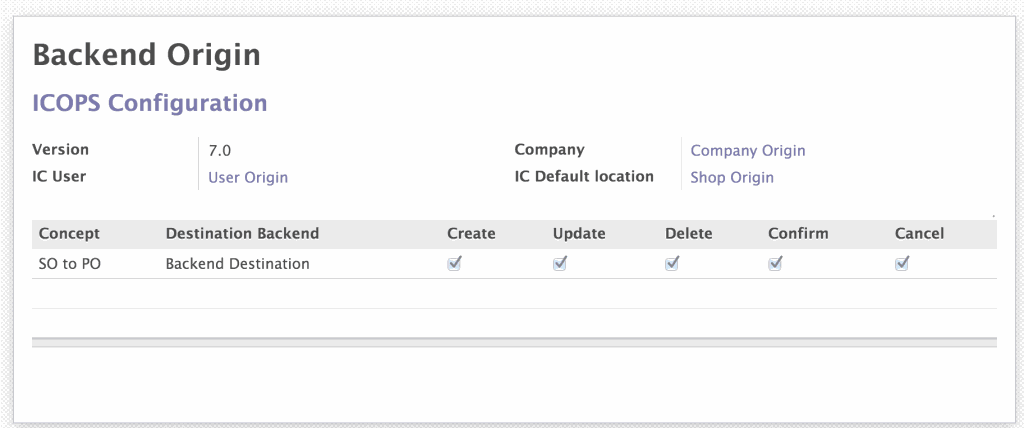Click the Backend Origin title
The height and width of the screenshot is (428, 1024).
(x=146, y=54)
